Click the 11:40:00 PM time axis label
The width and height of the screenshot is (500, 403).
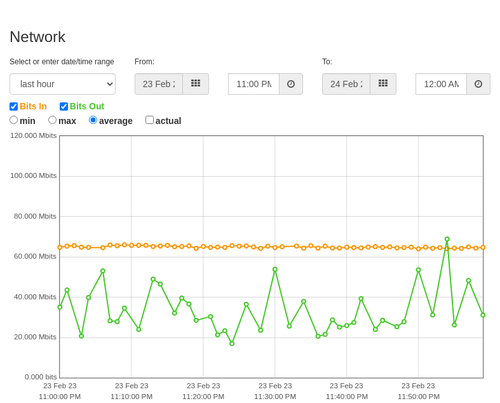click(347, 397)
